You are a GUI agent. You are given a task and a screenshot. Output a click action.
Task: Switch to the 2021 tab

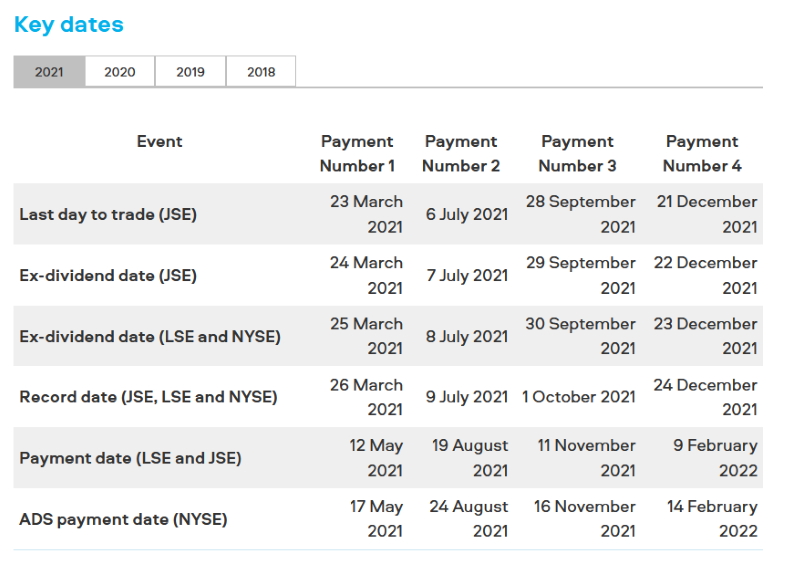click(49, 72)
